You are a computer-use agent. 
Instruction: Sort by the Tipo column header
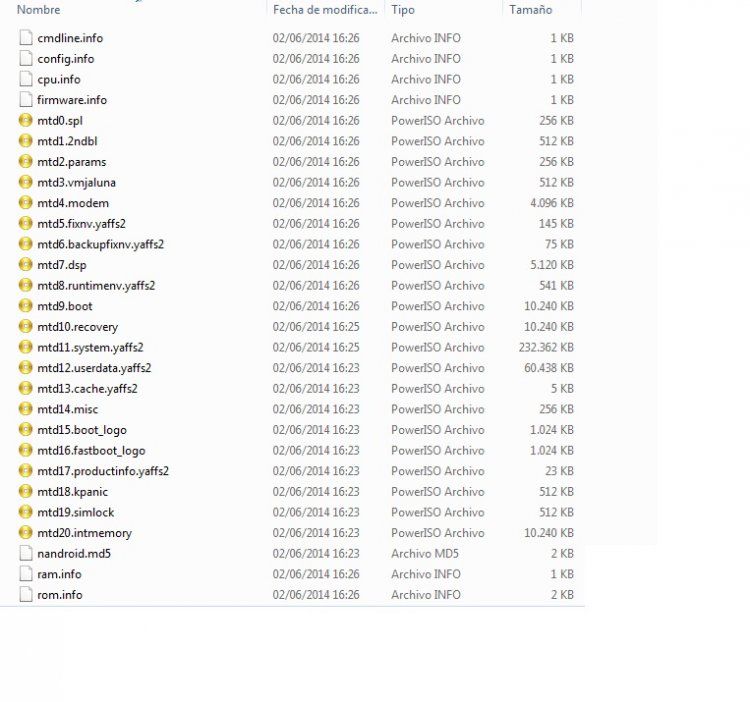pos(403,10)
